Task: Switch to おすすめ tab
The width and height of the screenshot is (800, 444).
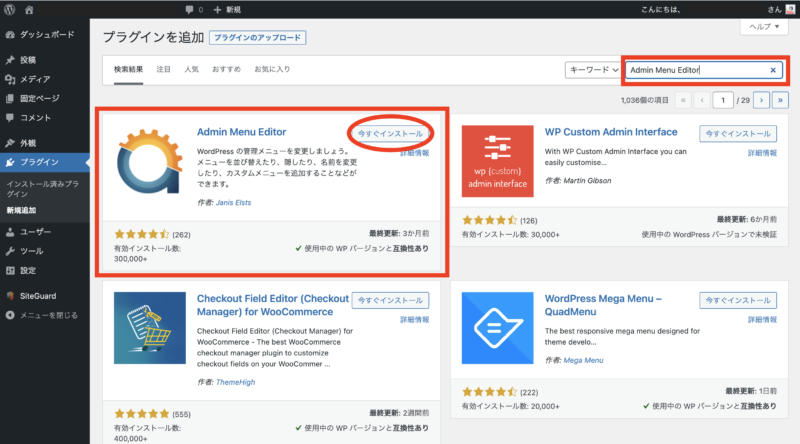Action: [226, 69]
